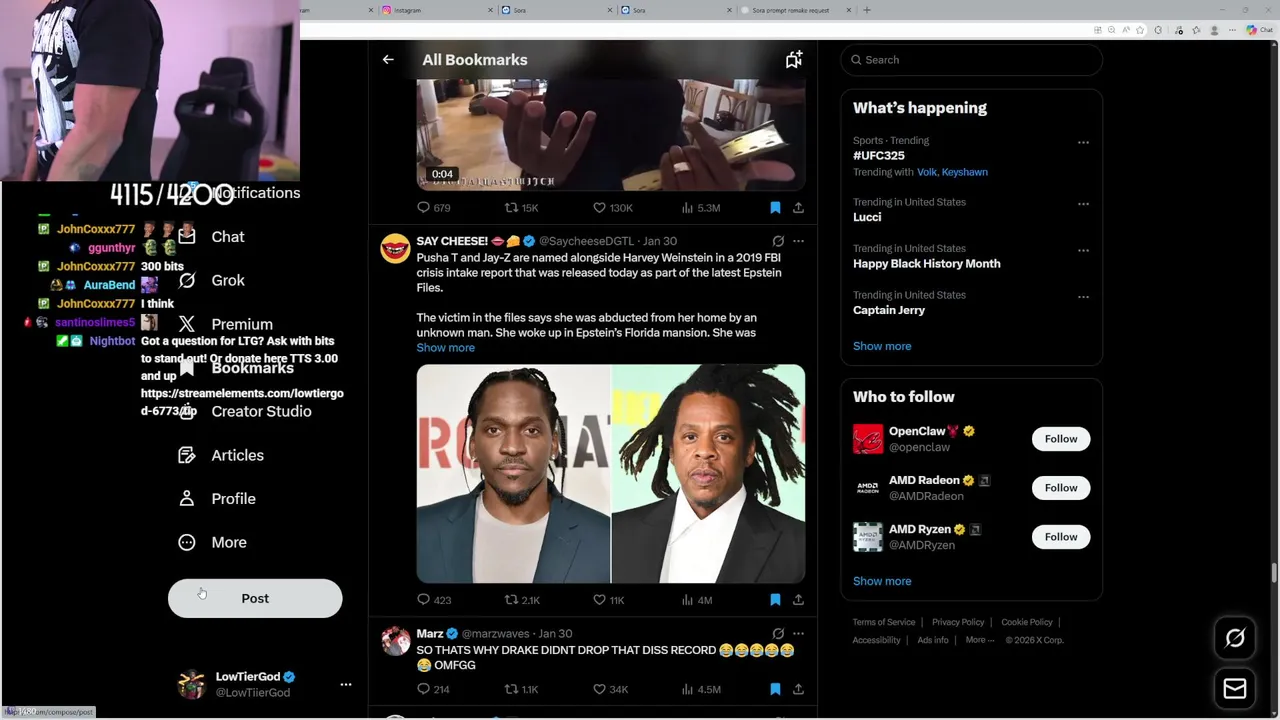
Task: Open the floating Grok button at bottom right
Action: click(x=1235, y=638)
